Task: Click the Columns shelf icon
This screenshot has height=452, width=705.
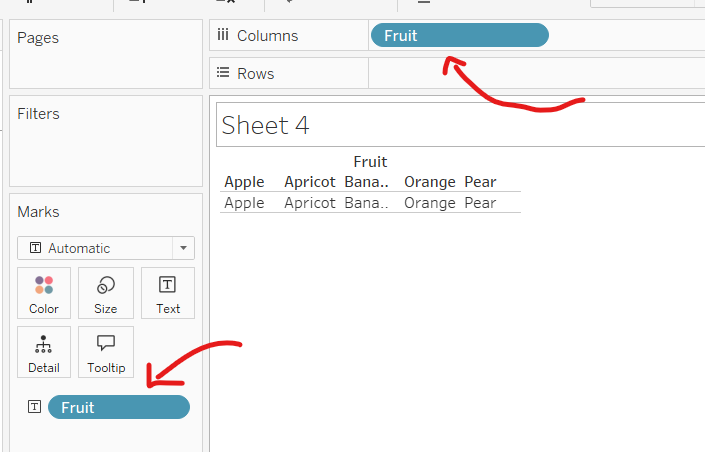Action: coord(223,36)
